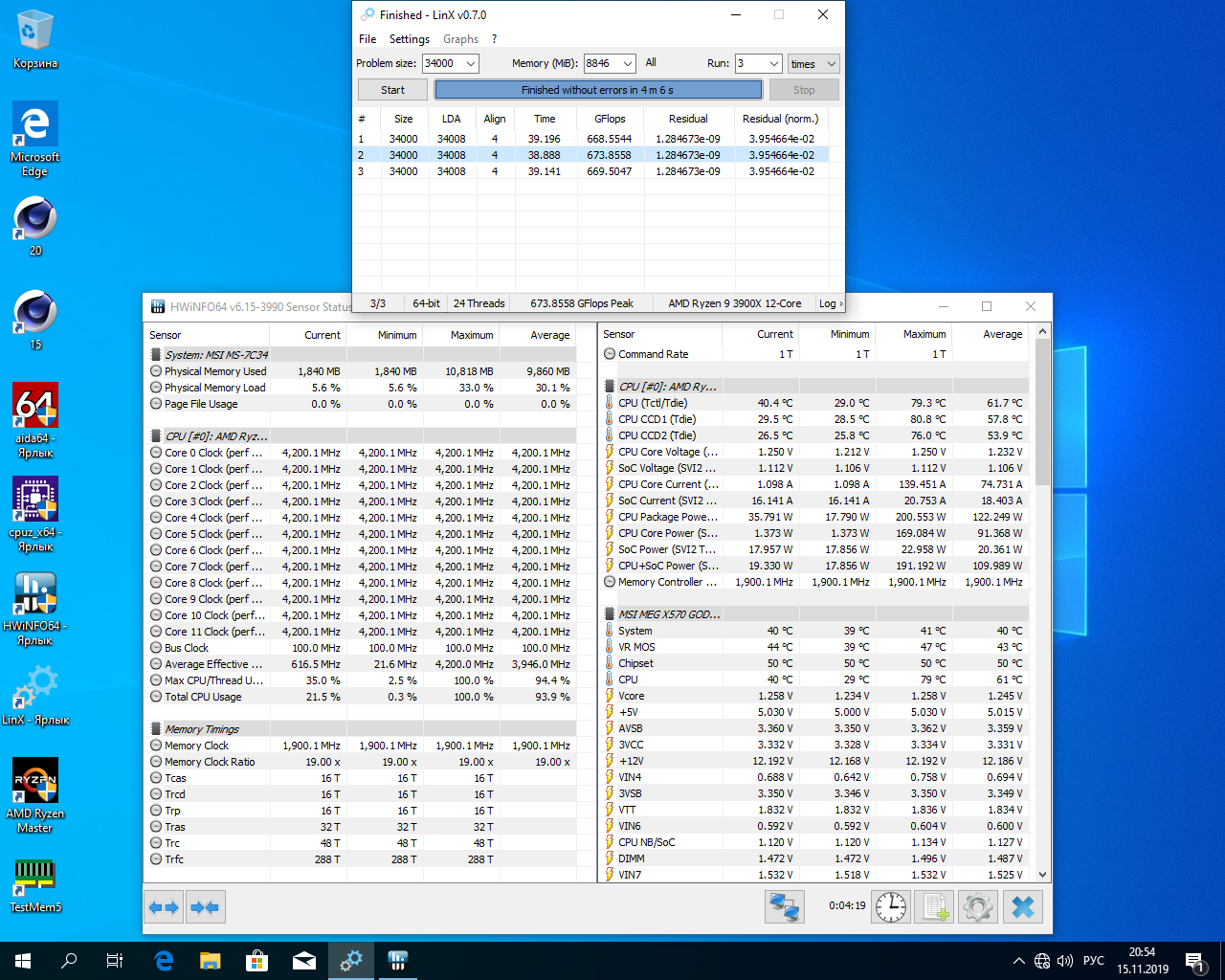The width and height of the screenshot is (1225, 980).
Task: Select the AMD Ryzen Master desktop icon
Action: click(35, 795)
